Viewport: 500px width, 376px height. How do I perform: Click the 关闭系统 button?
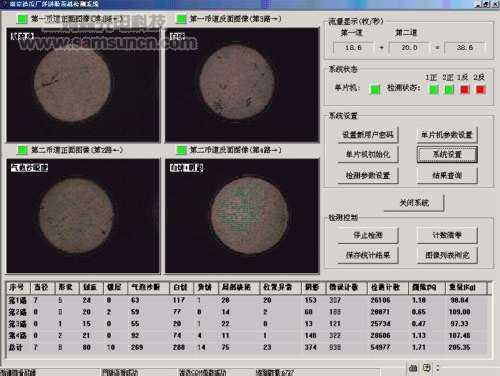tap(414, 203)
